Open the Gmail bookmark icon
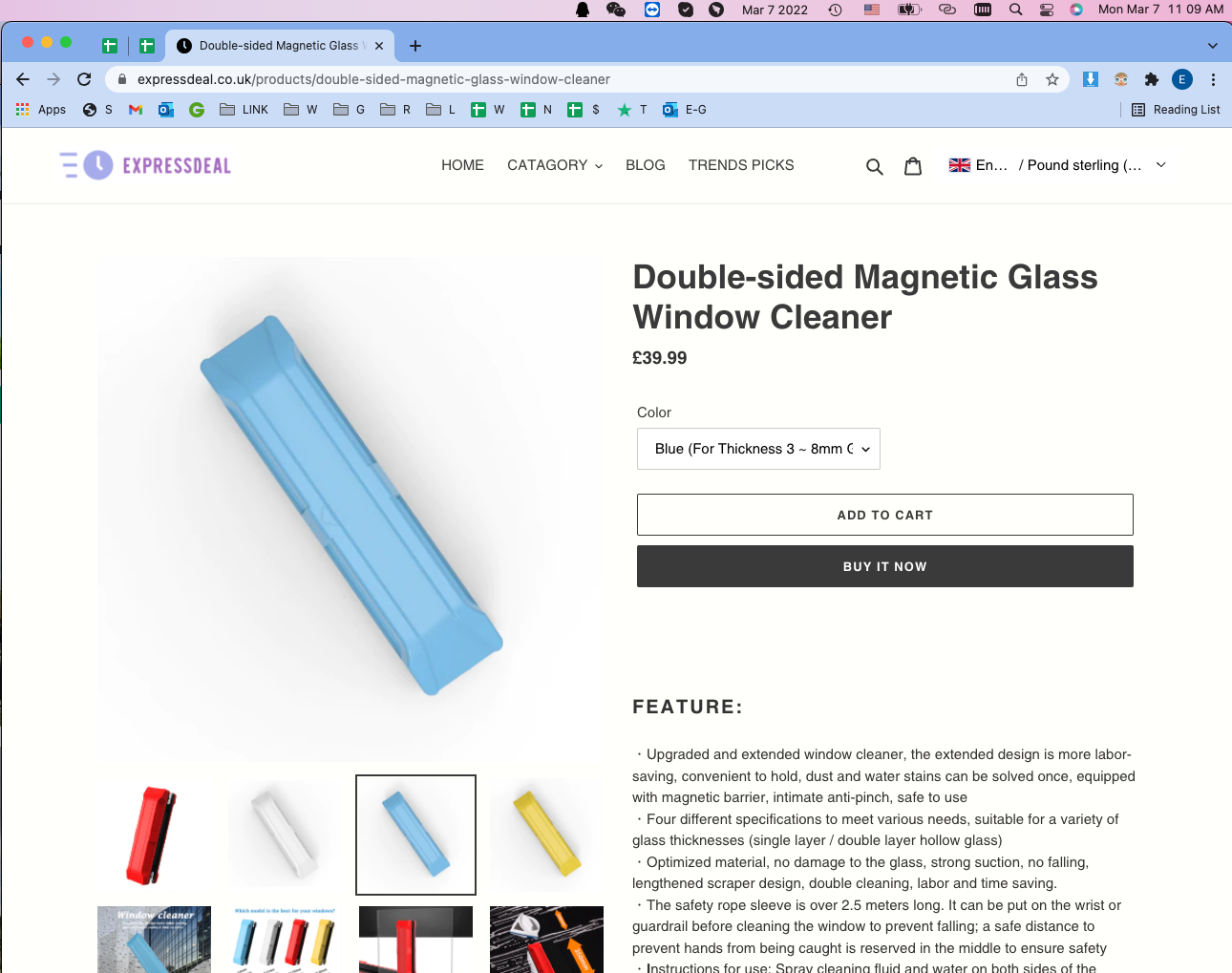The image size is (1232, 973). tap(136, 110)
